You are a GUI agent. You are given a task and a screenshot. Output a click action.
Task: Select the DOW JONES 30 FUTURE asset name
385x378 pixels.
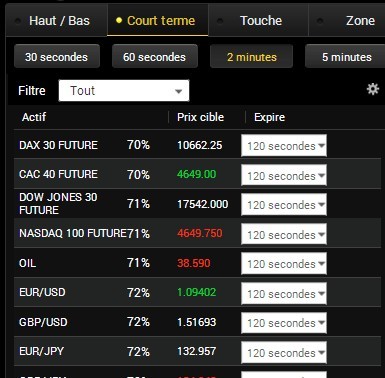pyautogui.click(x=58, y=204)
